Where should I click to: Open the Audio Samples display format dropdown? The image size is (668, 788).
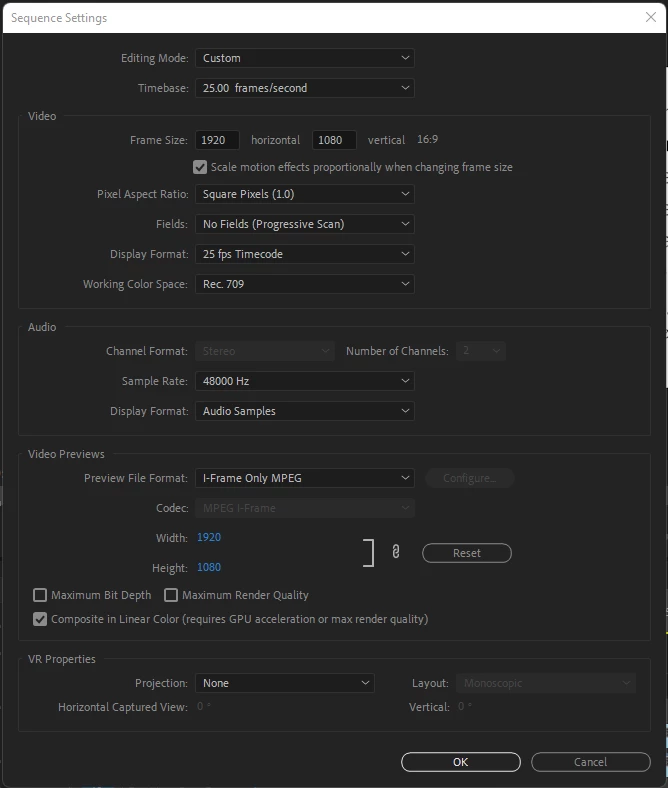click(305, 411)
